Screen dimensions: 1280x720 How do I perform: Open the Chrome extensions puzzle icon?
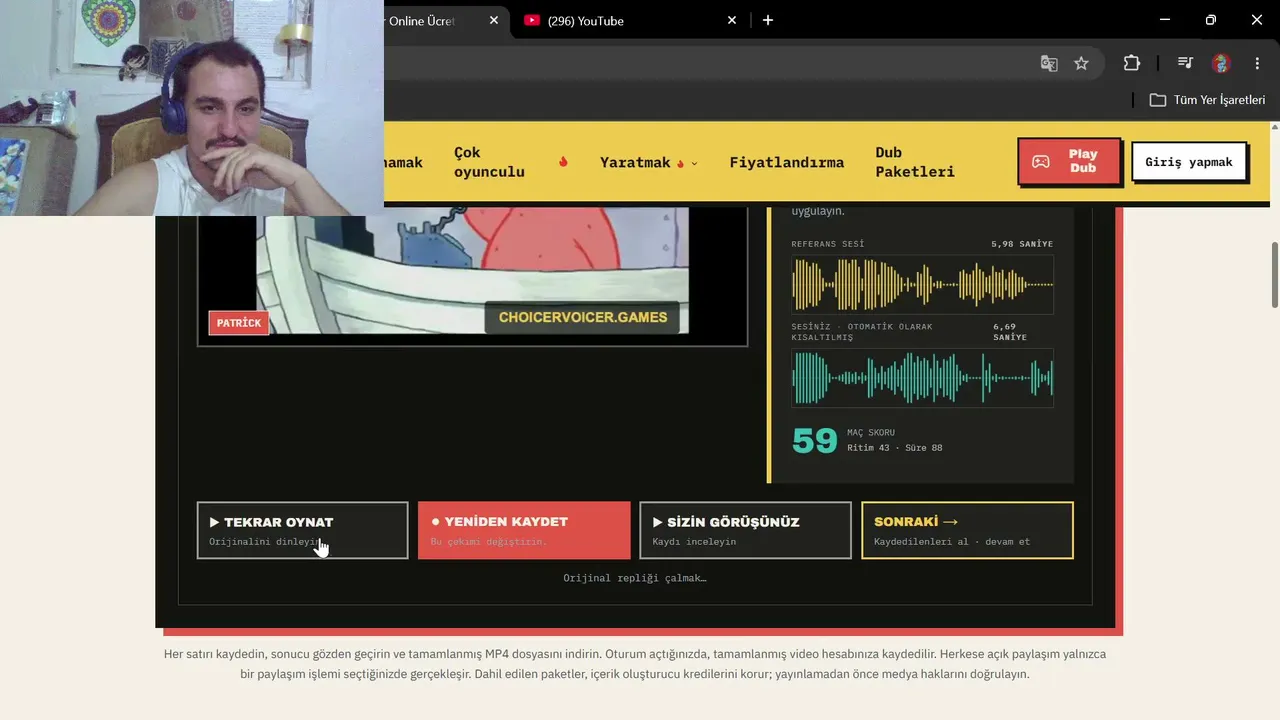point(1132,63)
